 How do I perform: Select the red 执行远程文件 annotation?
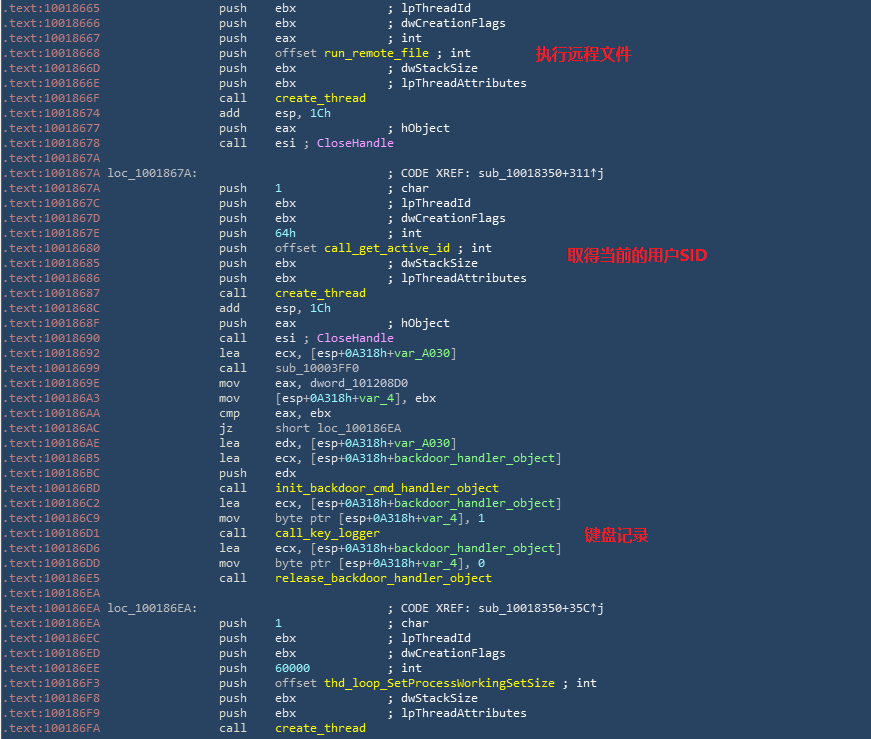pyautogui.click(x=583, y=54)
